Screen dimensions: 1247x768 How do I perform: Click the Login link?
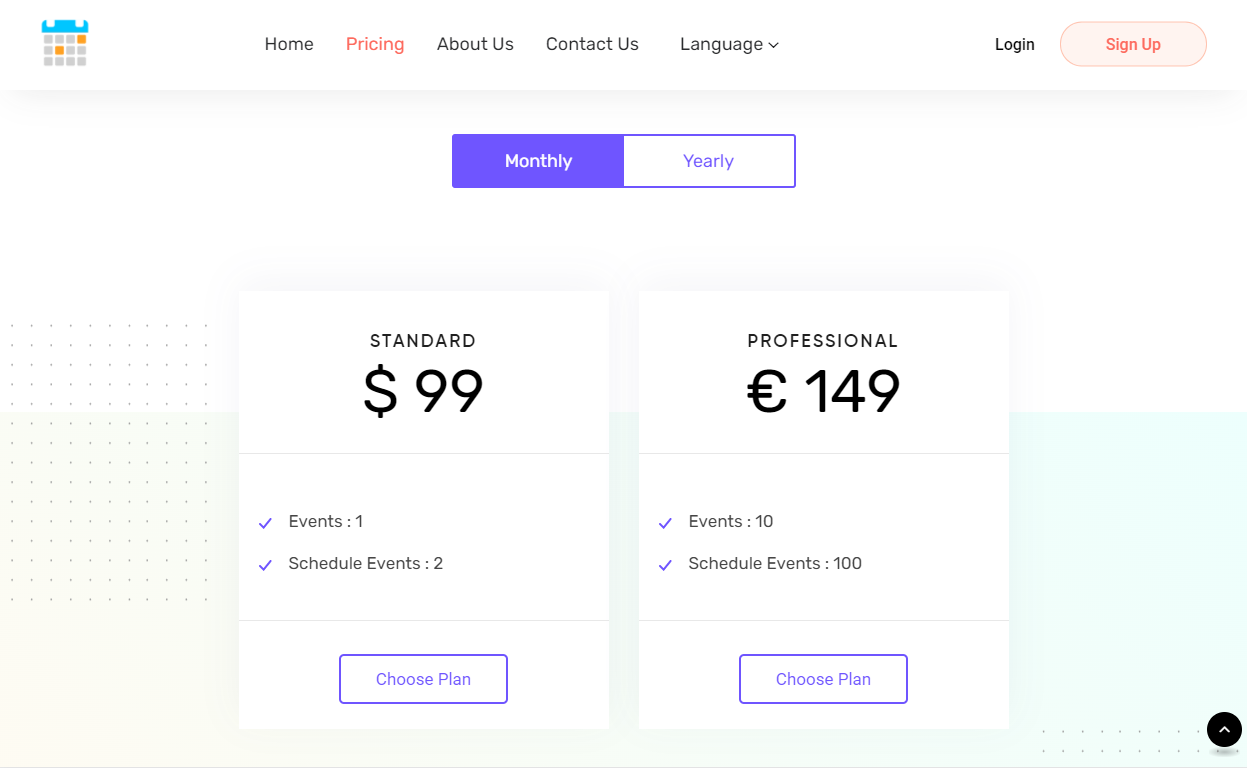point(1014,44)
